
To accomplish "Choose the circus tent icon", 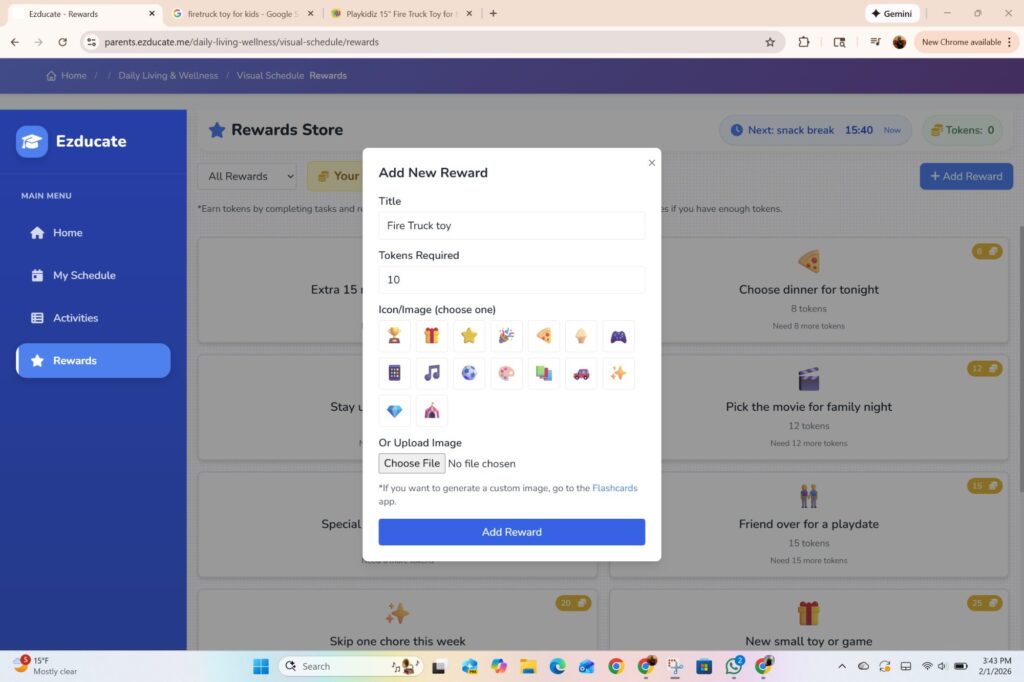I will pyautogui.click(x=431, y=410).
